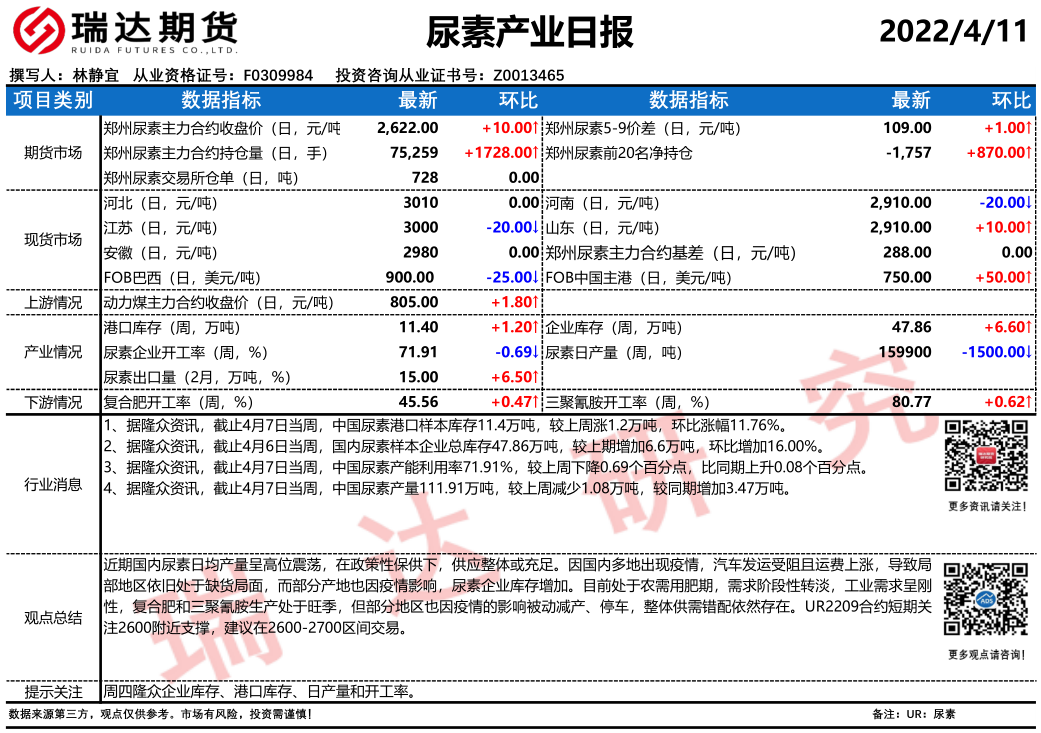Click the 更多资讯请关注 caption text

(986, 507)
